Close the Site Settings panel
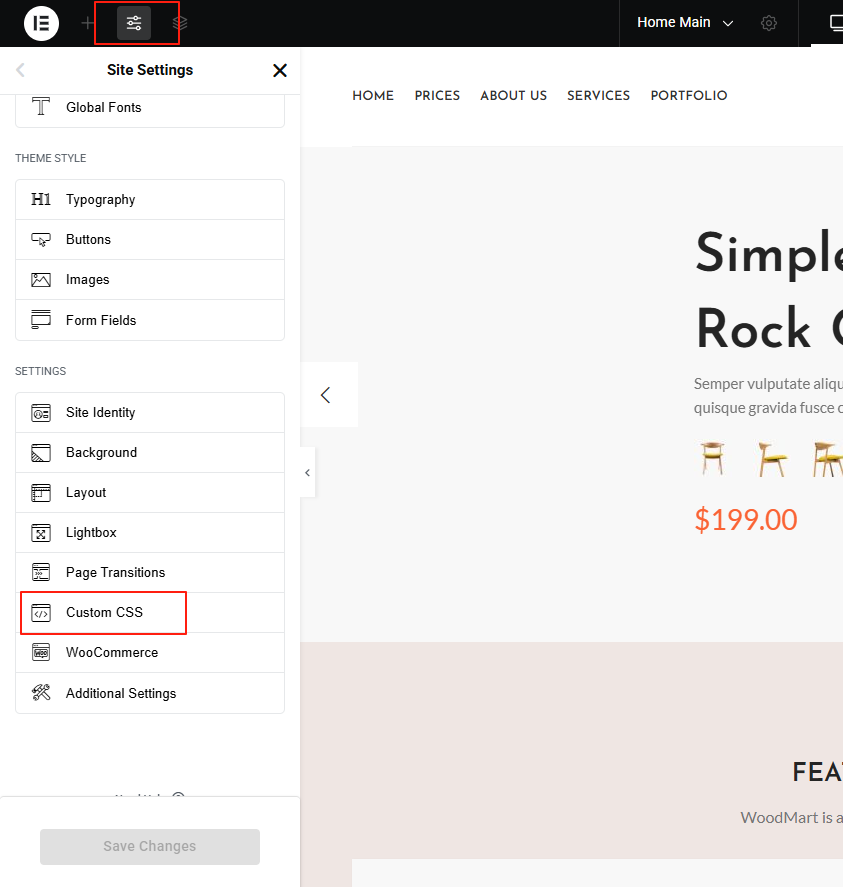The image size is (843, 887). tap(280, 70)
